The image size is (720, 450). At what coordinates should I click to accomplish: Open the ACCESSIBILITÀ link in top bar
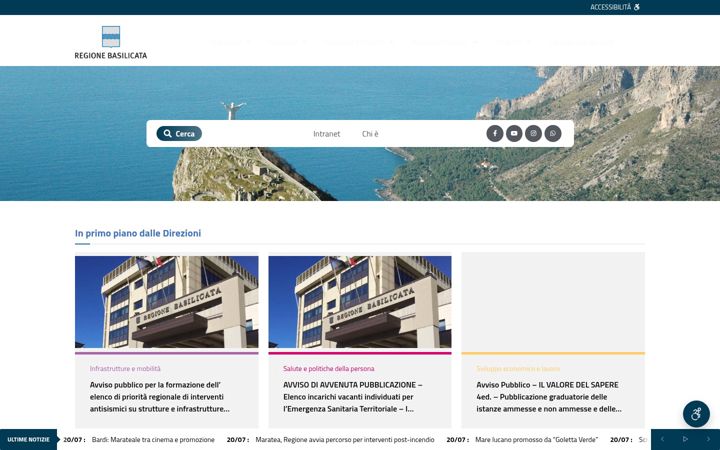[x=615, y=7]
